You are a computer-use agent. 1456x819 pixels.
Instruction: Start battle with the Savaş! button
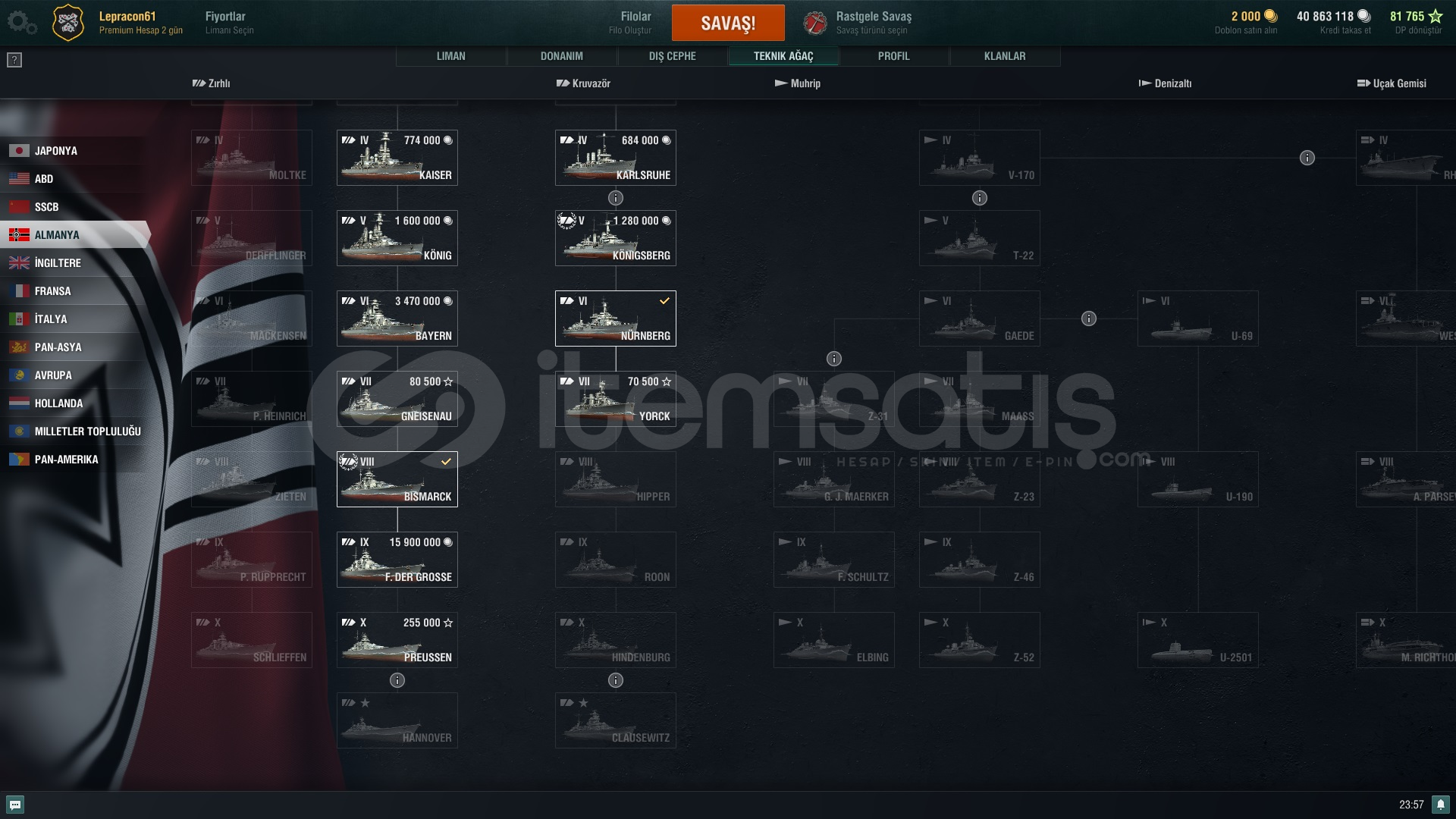click(728, 23)
